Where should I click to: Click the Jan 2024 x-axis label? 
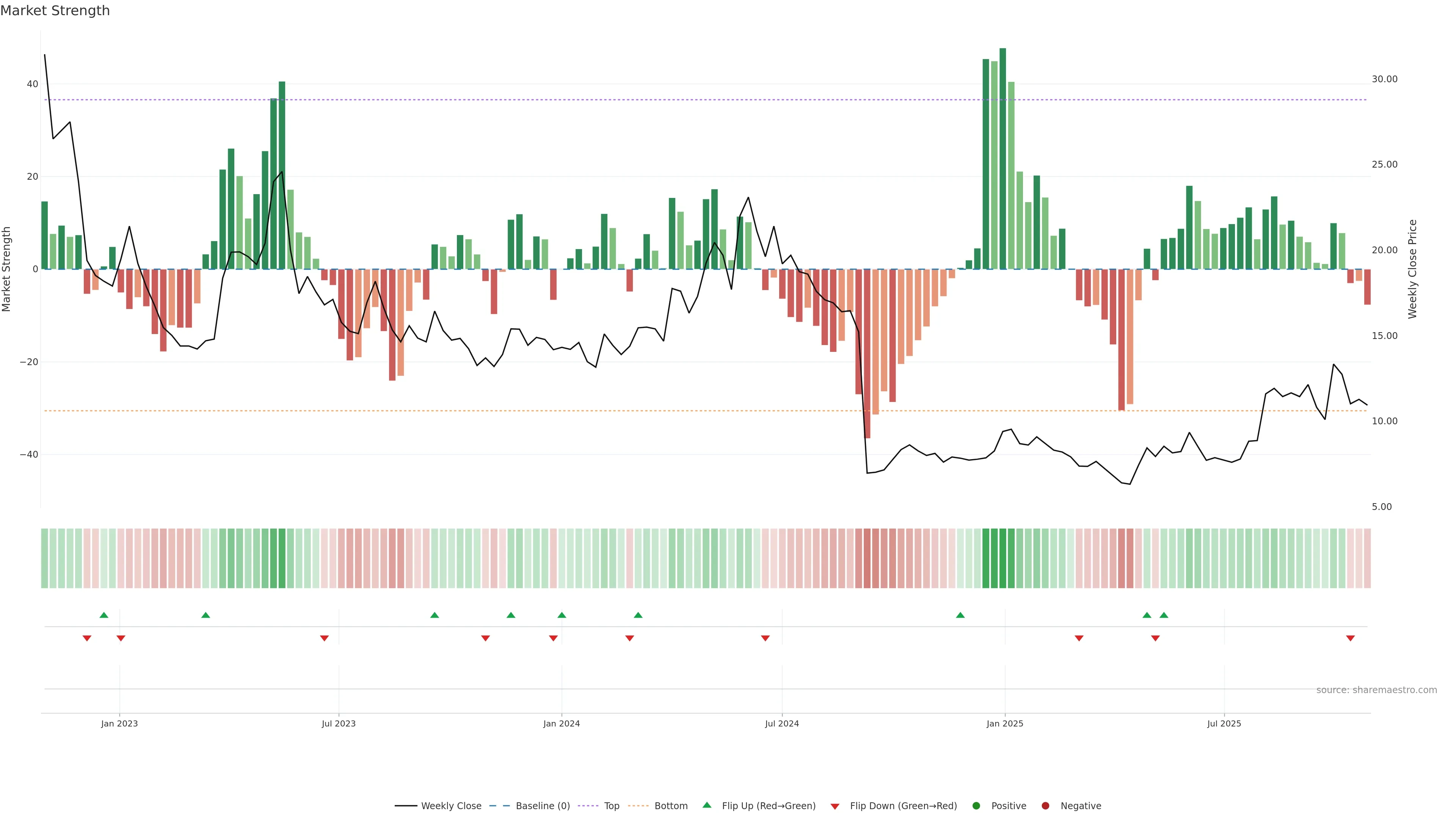561,723
